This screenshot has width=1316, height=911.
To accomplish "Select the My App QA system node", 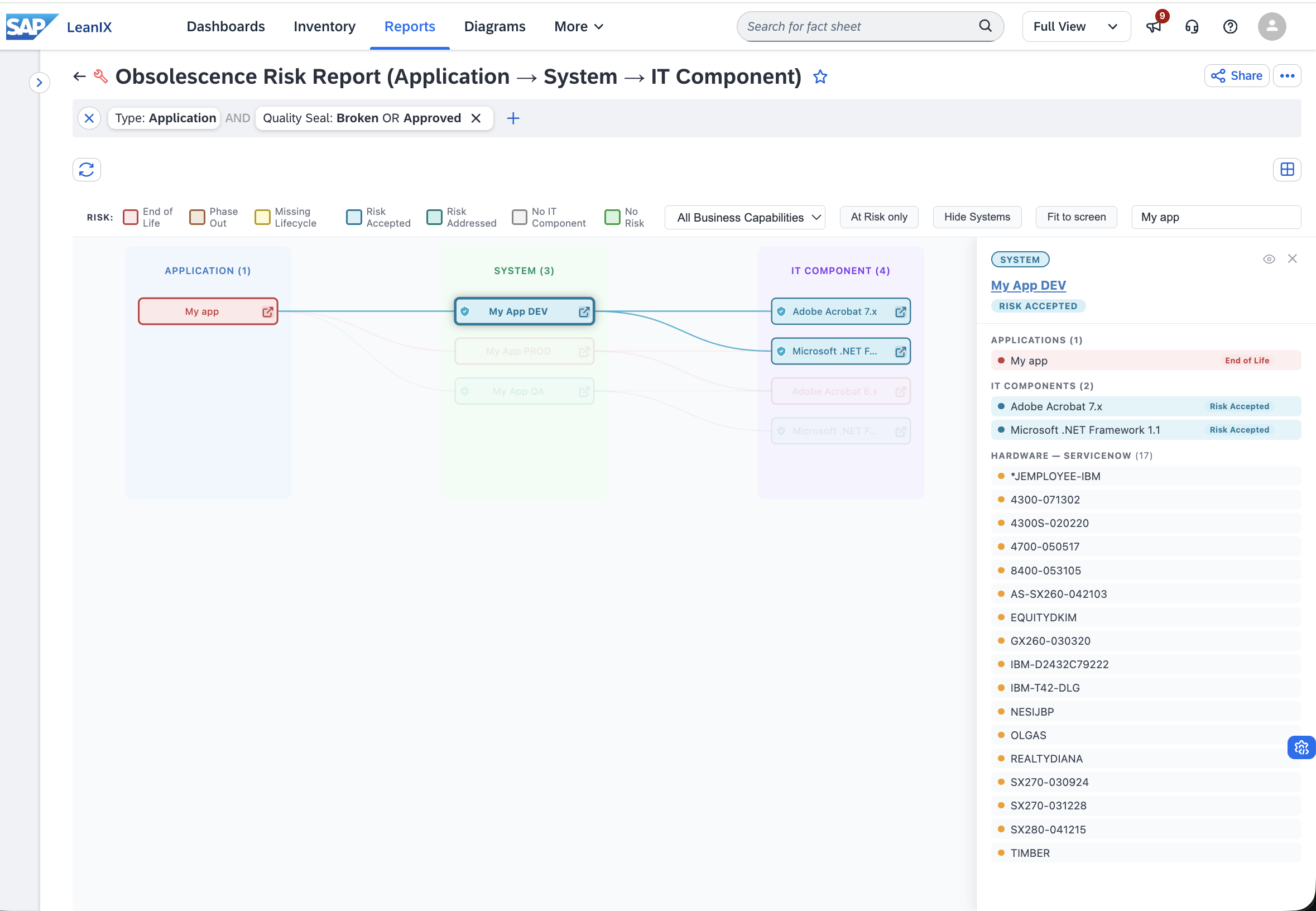I will (525, 391).
